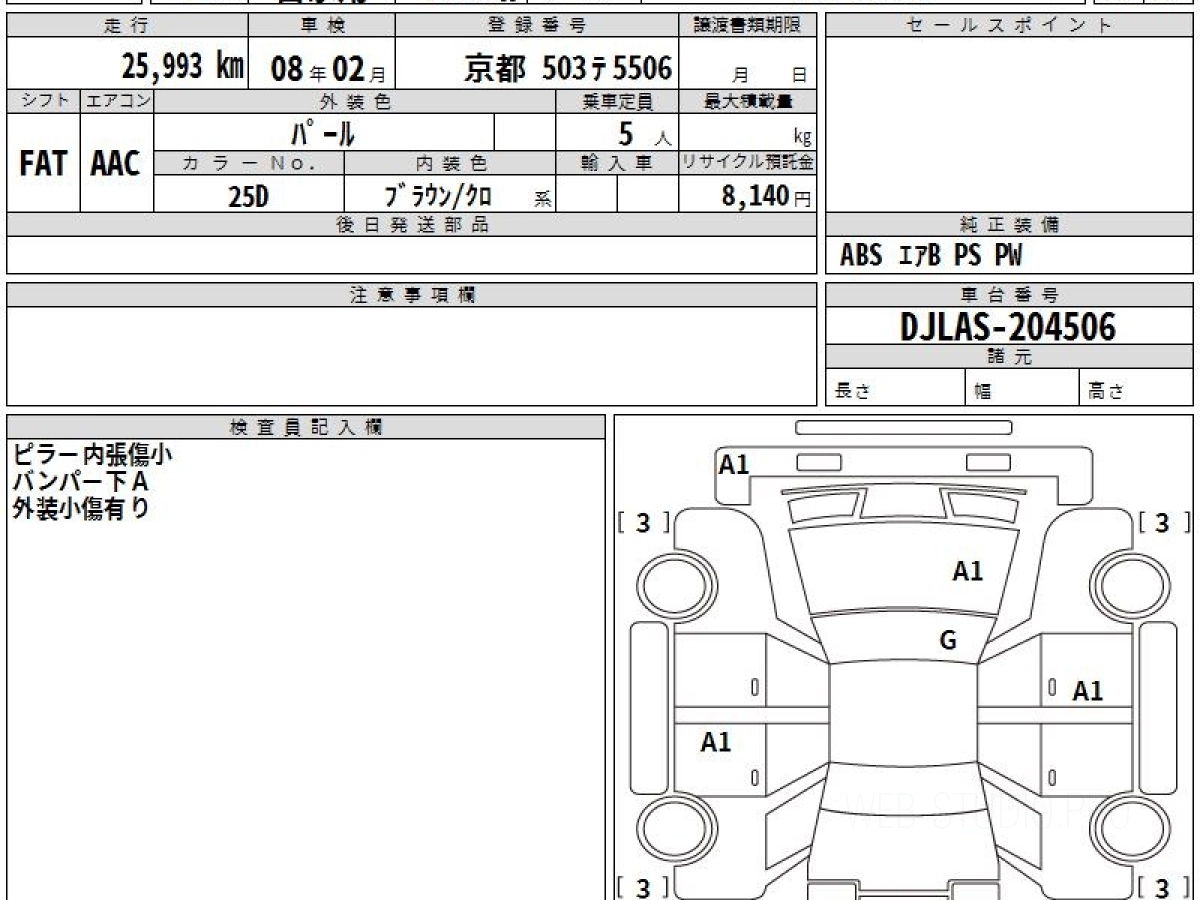
Task: Click the mileage value 25,993 km
Action: (x=182, y=67)
